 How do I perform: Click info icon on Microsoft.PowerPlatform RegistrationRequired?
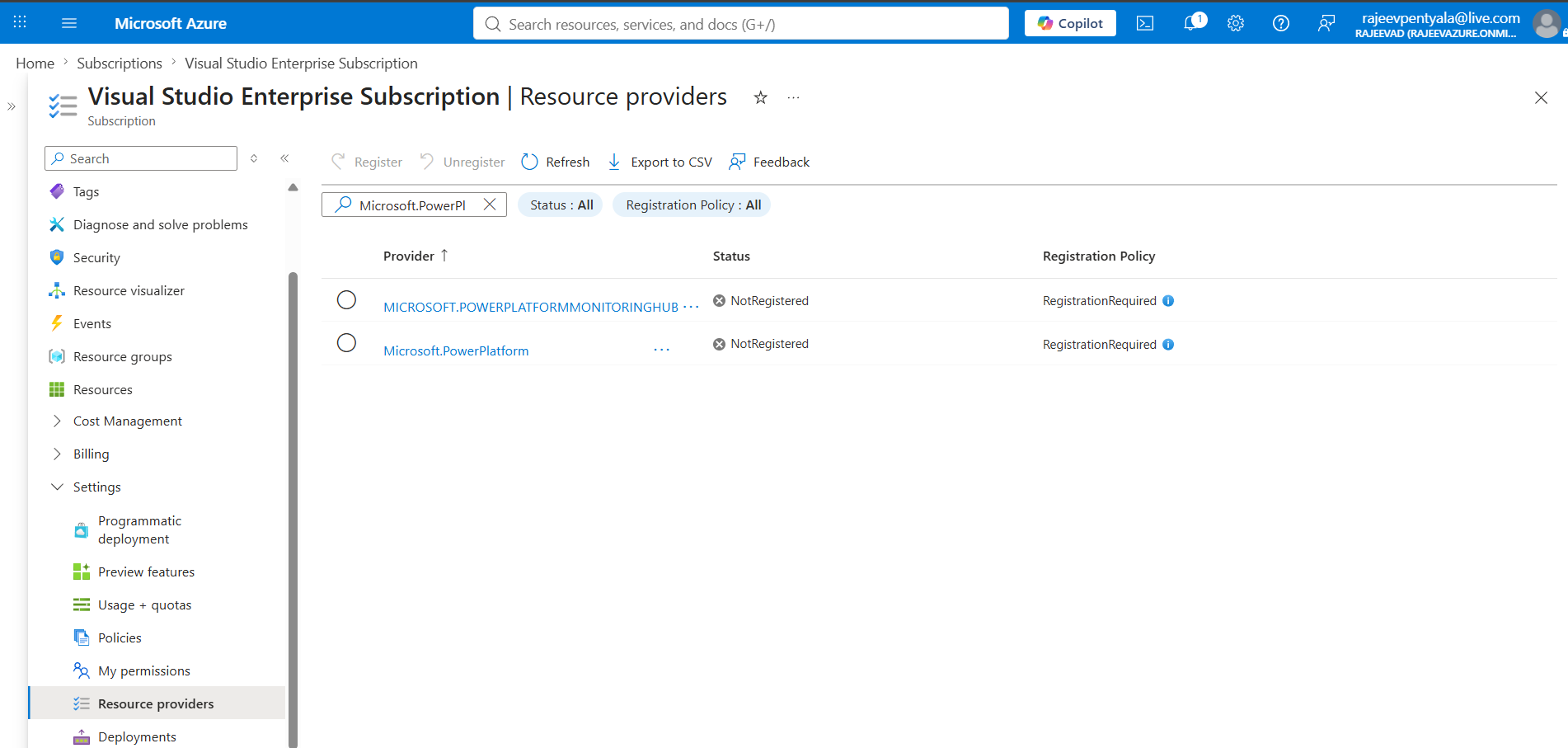coord(1168,345)
